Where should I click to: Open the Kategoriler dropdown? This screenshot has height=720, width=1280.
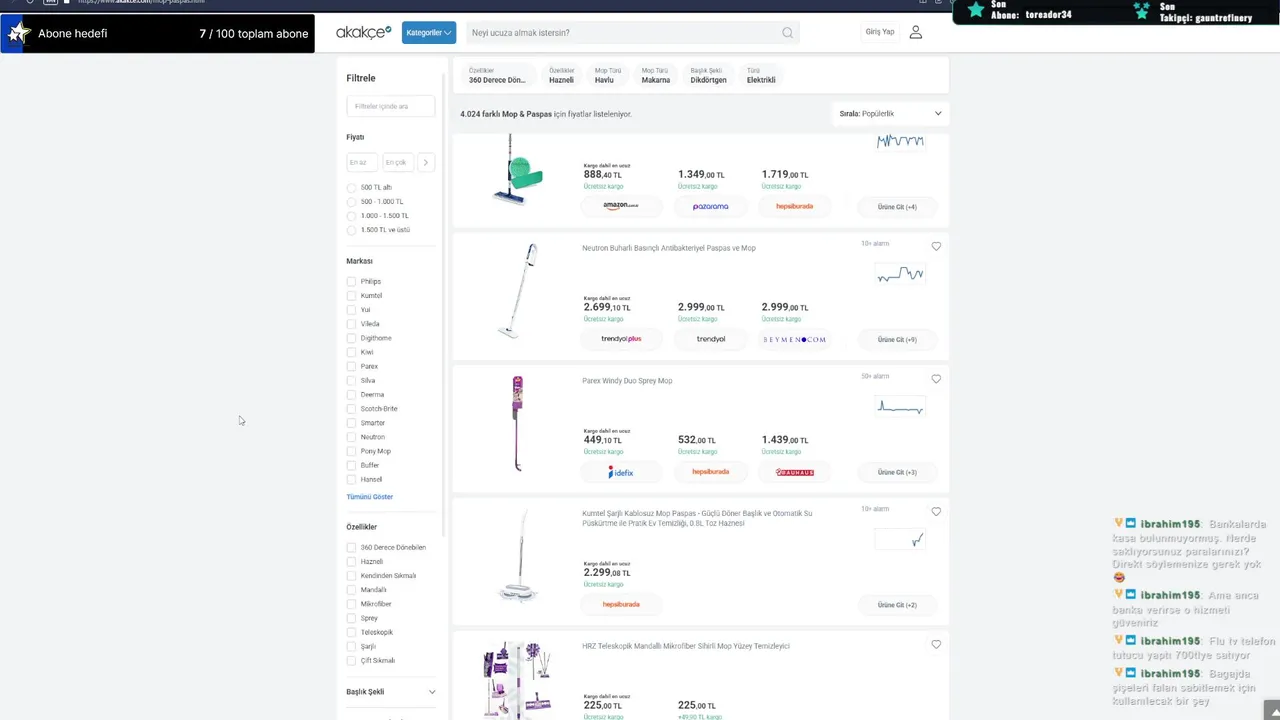(x=429, y=33)
